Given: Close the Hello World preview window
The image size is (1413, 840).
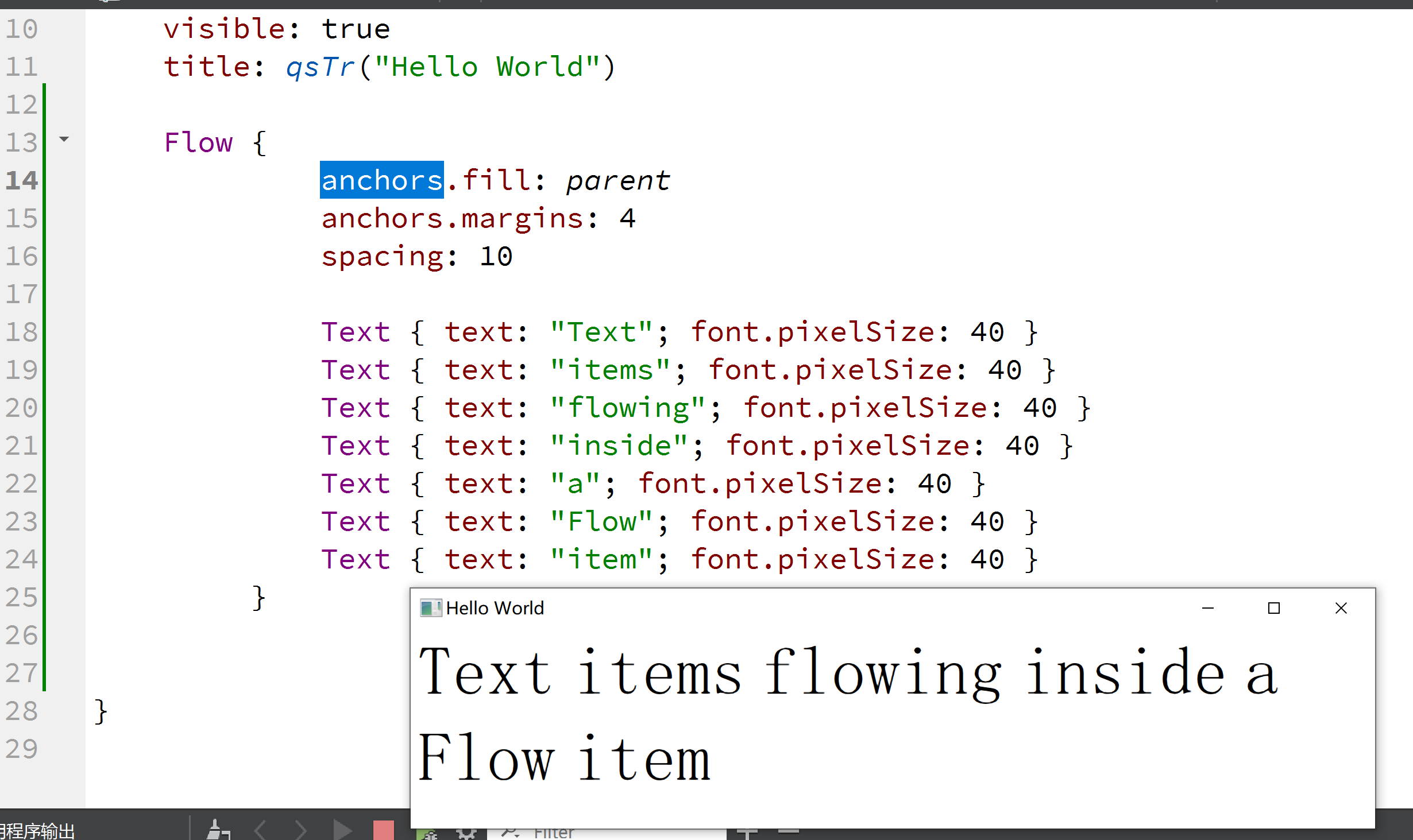Looking at the screenshot, I should [x=1341, y=608].
